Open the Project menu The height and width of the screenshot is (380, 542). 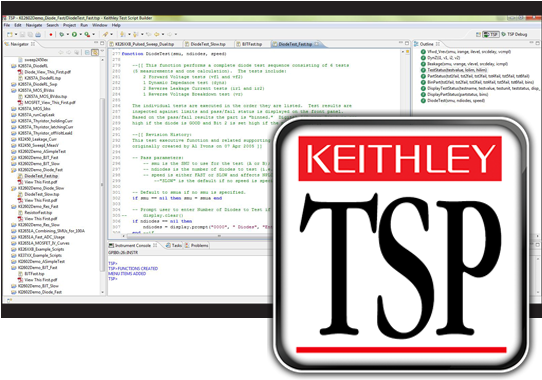tap(69, 25)
